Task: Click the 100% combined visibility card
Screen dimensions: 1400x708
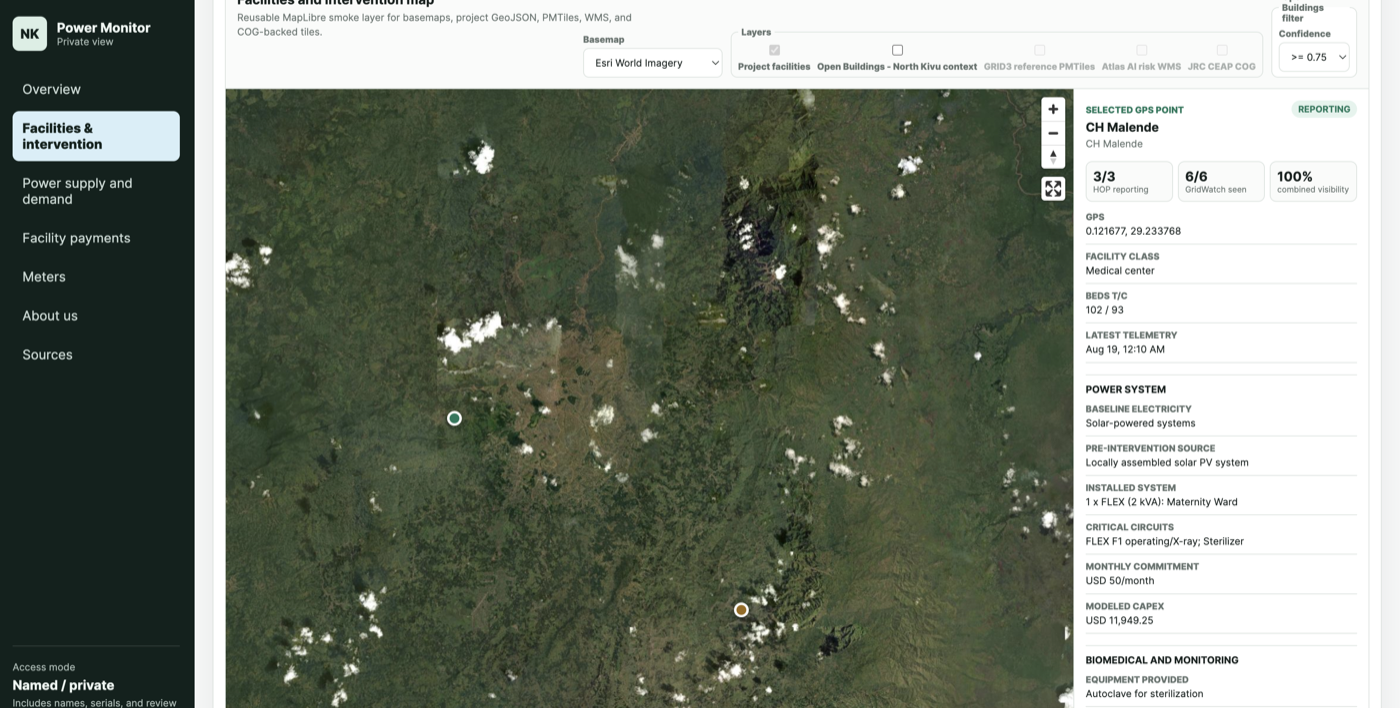Action: (1313, 181)
